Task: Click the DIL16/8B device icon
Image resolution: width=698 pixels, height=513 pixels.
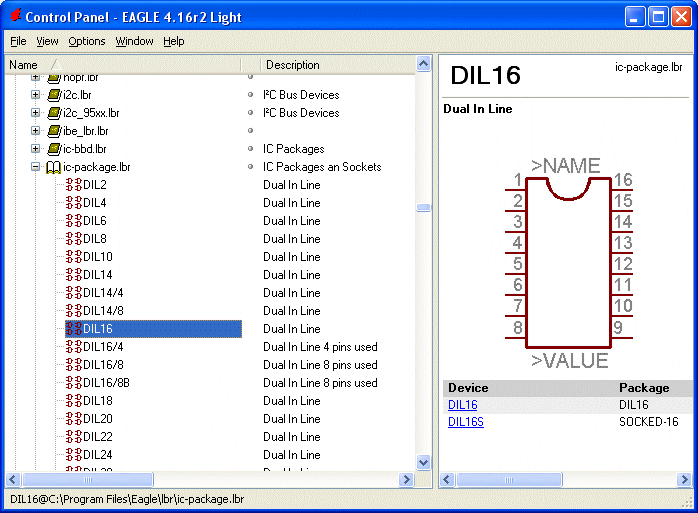Action: point(74,383)
